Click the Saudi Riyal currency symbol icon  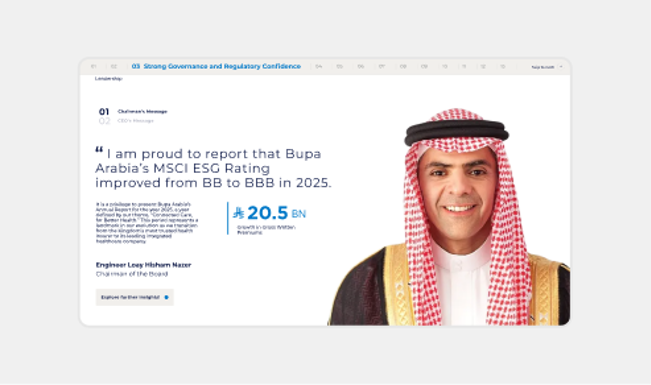pyautogui.click(x=238, y=213)
